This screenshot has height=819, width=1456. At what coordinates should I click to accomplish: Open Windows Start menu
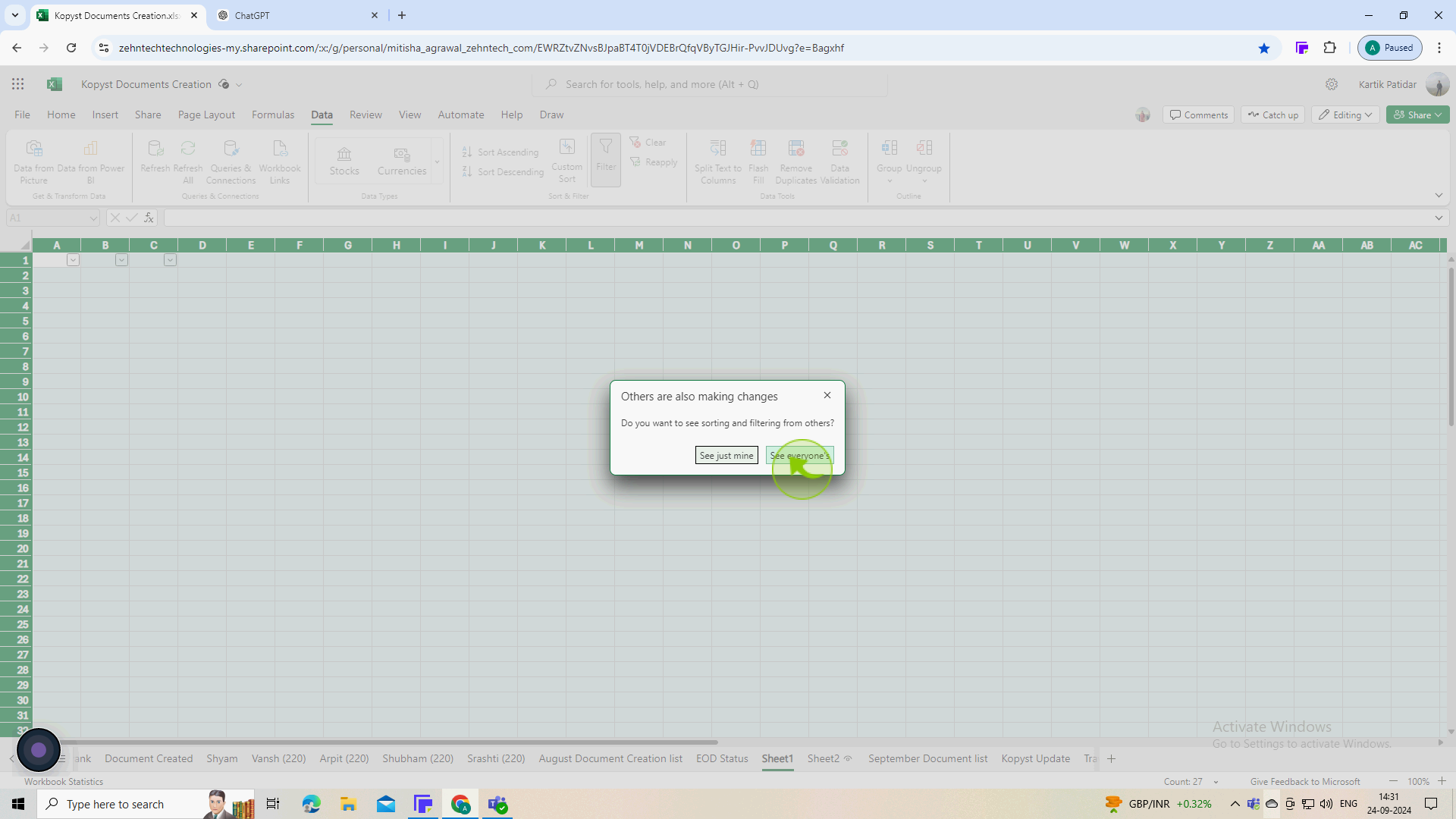click(x=18, y=804)
